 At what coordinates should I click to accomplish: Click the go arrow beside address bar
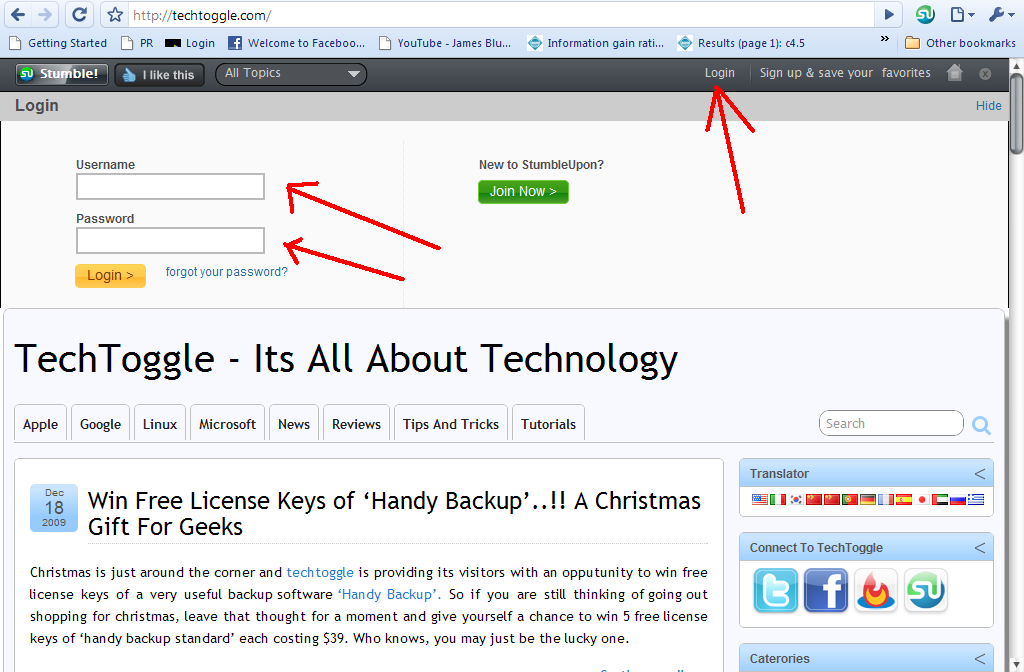[889, 14]
